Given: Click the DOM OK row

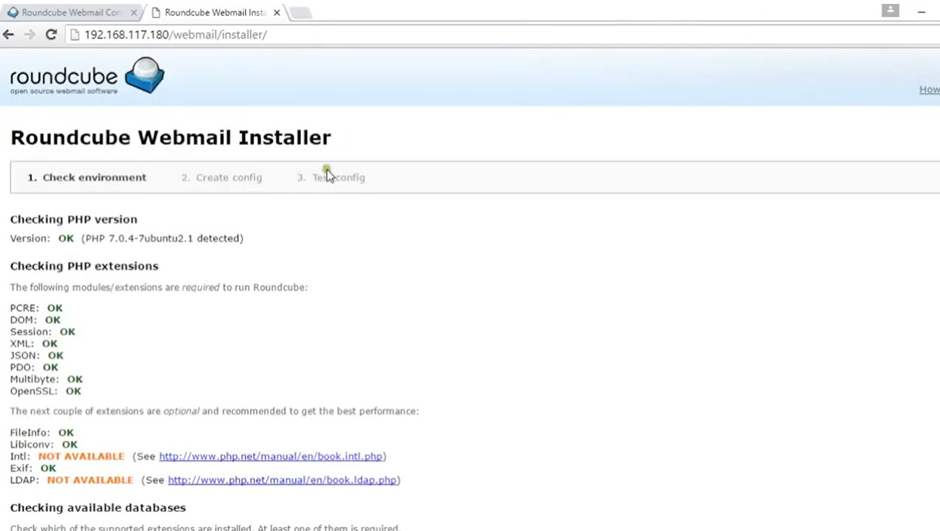Looking at the screenshot, I should [35, 320].
